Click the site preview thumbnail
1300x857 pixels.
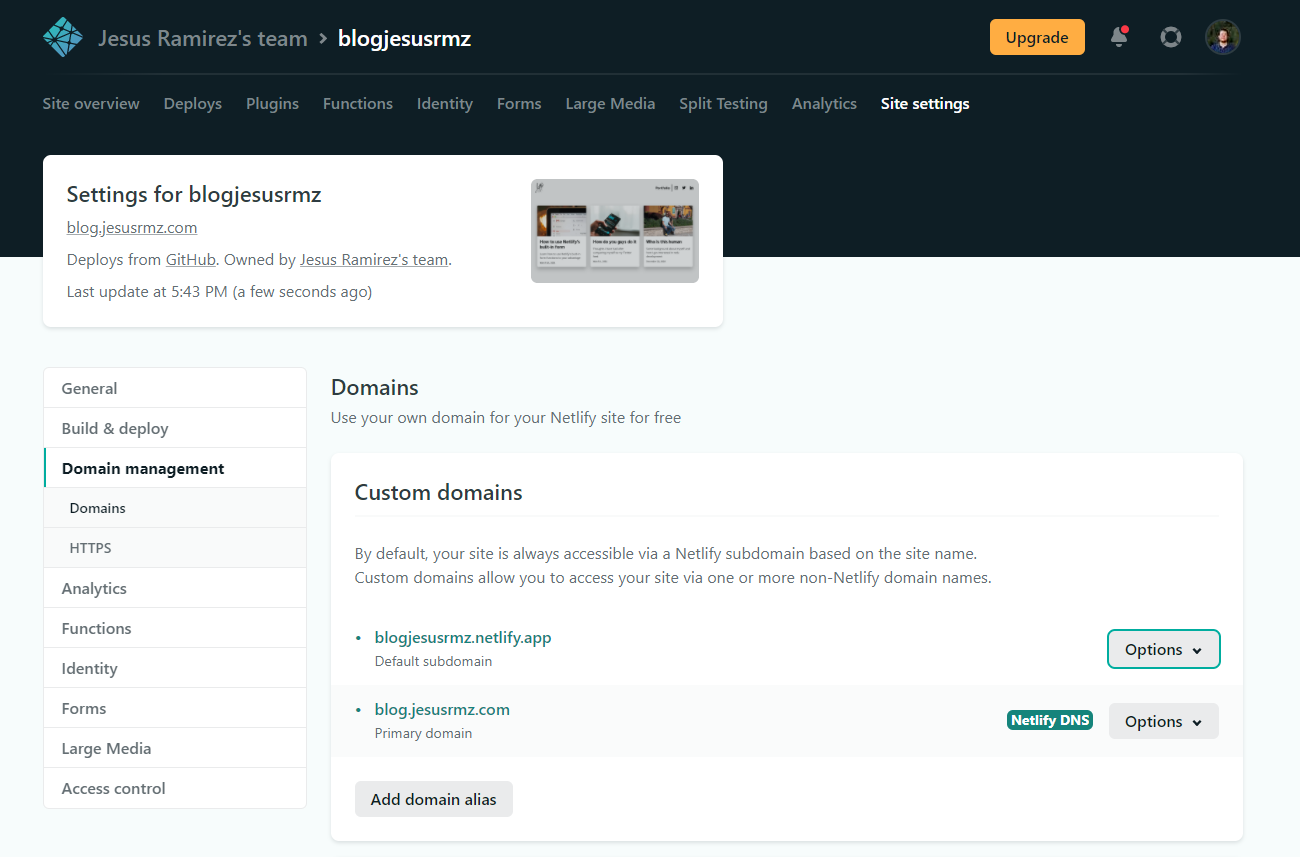(x=615, y=231)
